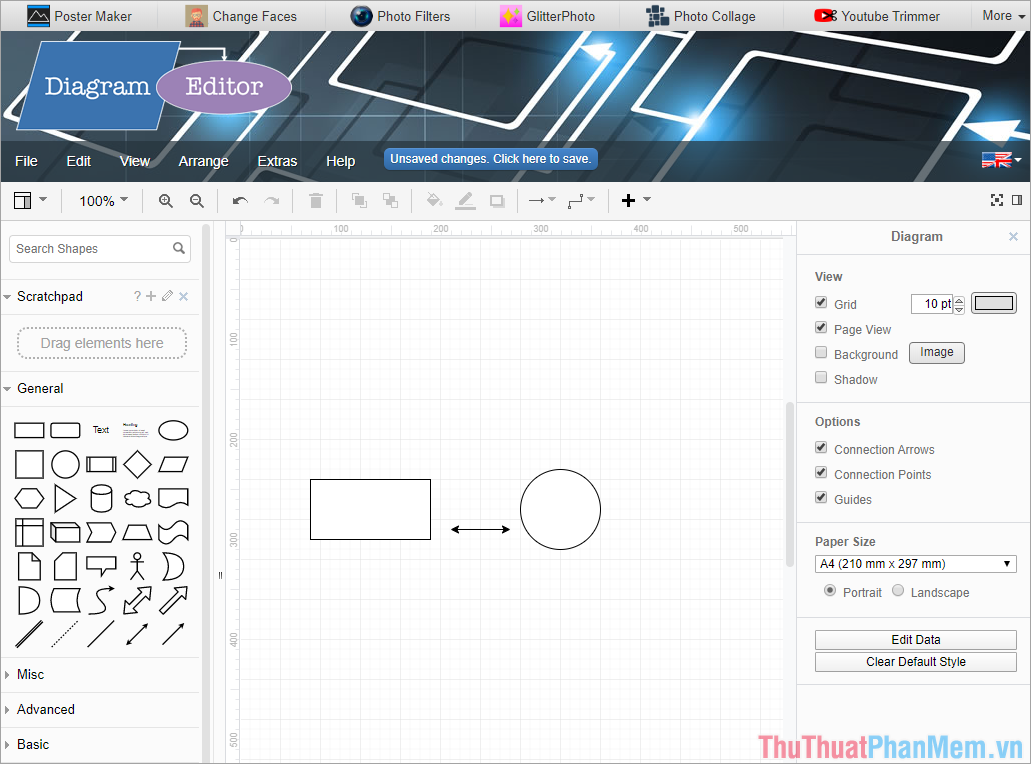The height and width of the screenshot is (764, 1031).
Task: Enable the Background checkbox
Action: point(821,353)
